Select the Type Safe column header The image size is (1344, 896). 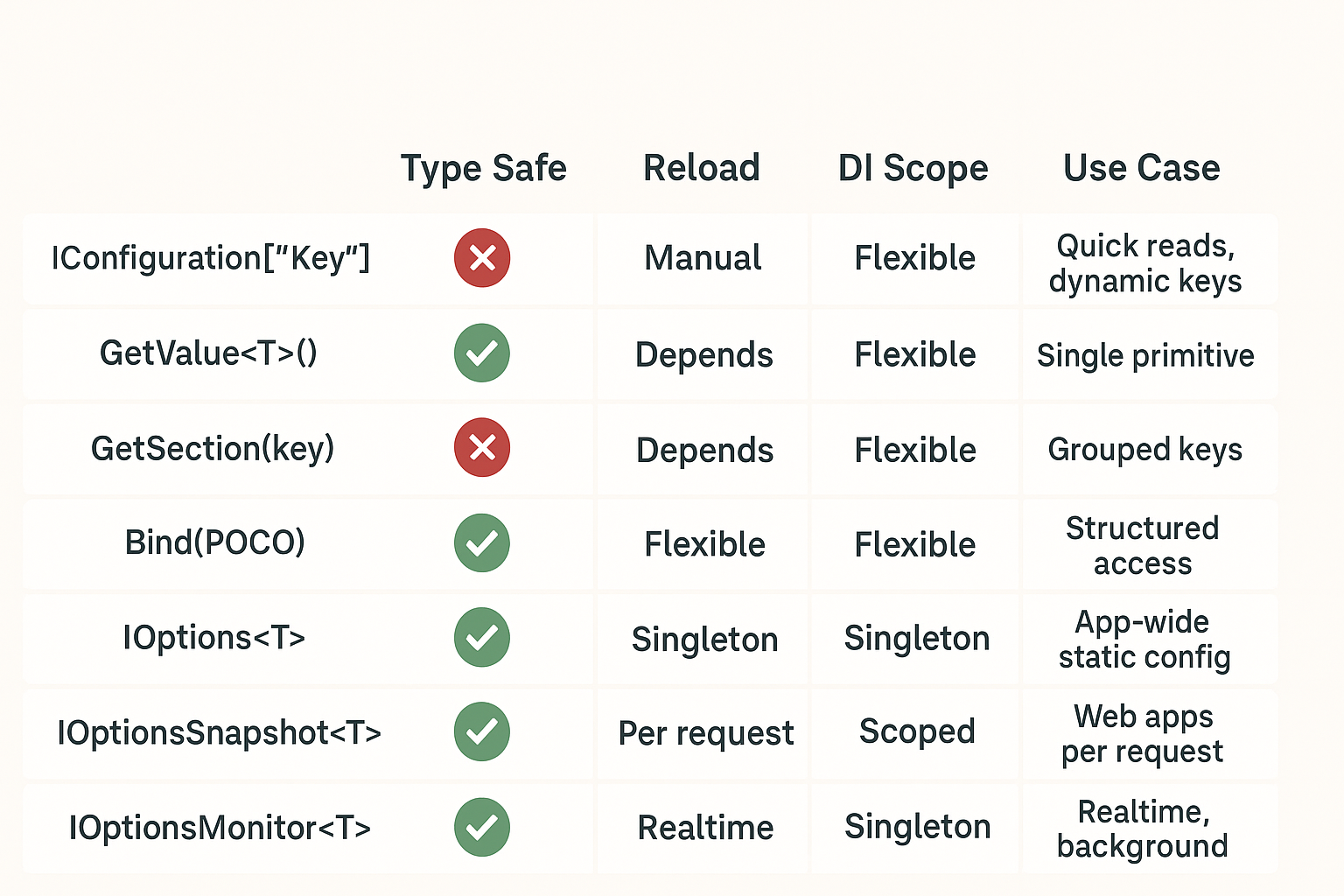[483, 168]
